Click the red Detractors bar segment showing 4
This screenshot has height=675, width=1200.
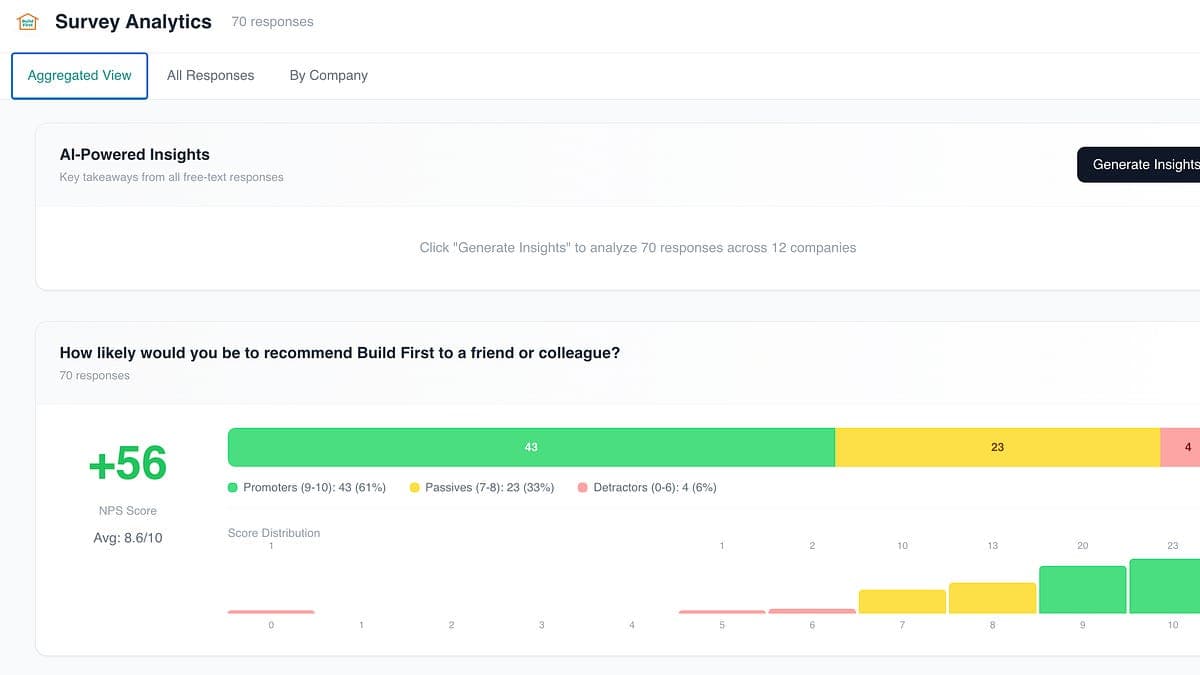pos(1181,447)
